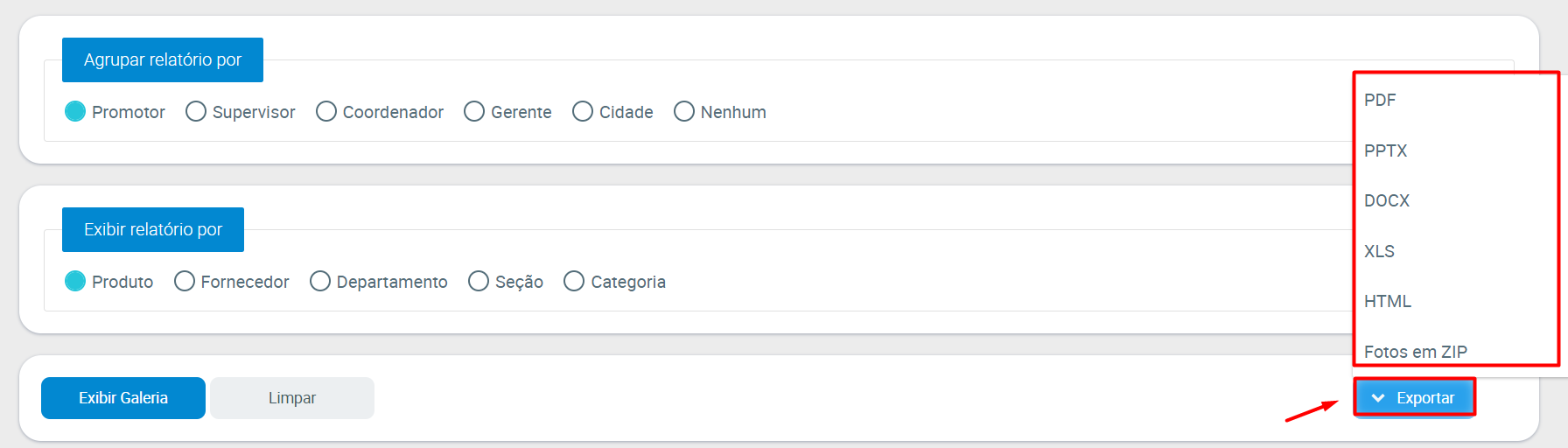Viewport: 1568px width, 448px height.
Task: Choose Nenhum for report grouping
Action: [684, 112]
